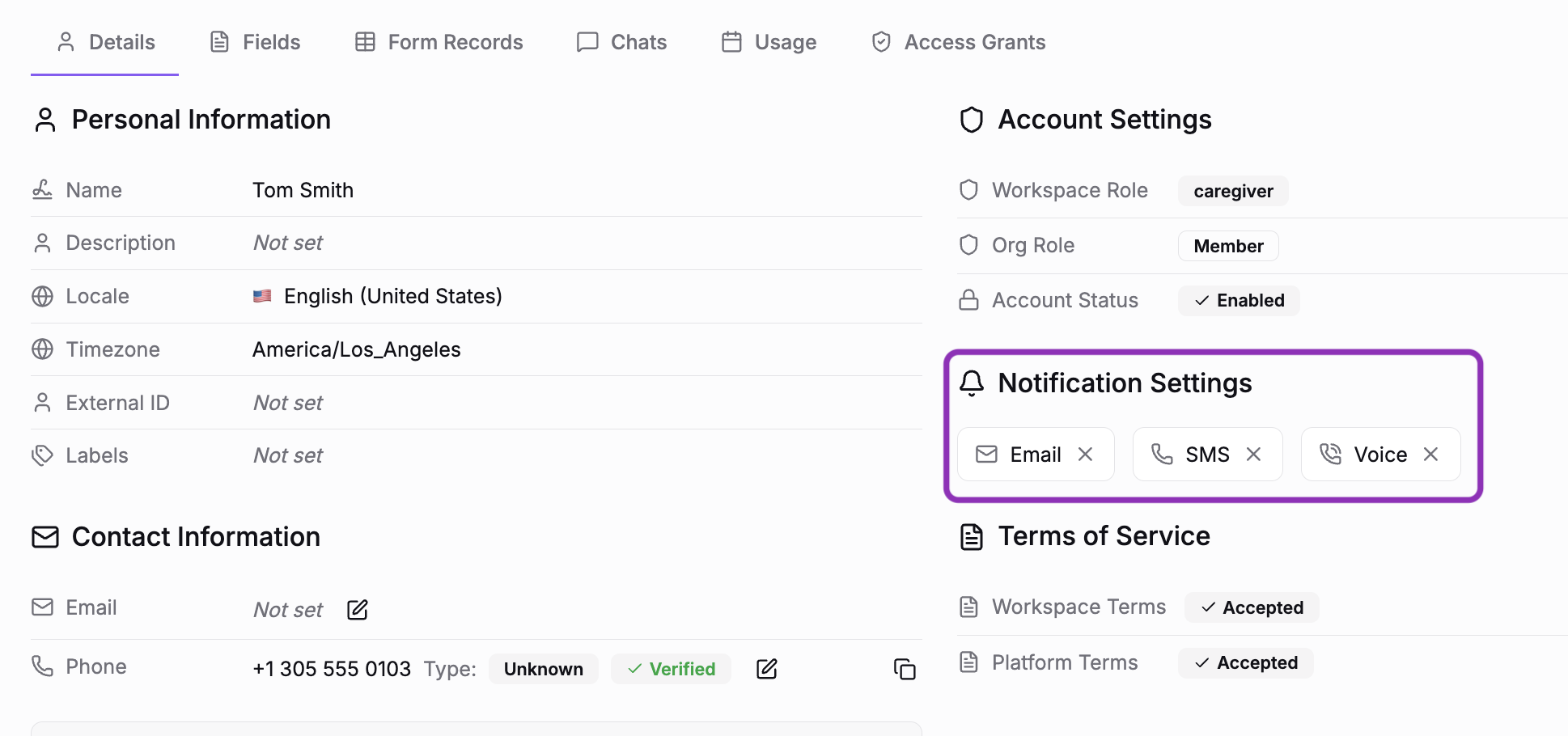This screenshot has height=736, width=1568.
Task: Go to the Chats tab
Action: tap(621, 41)
